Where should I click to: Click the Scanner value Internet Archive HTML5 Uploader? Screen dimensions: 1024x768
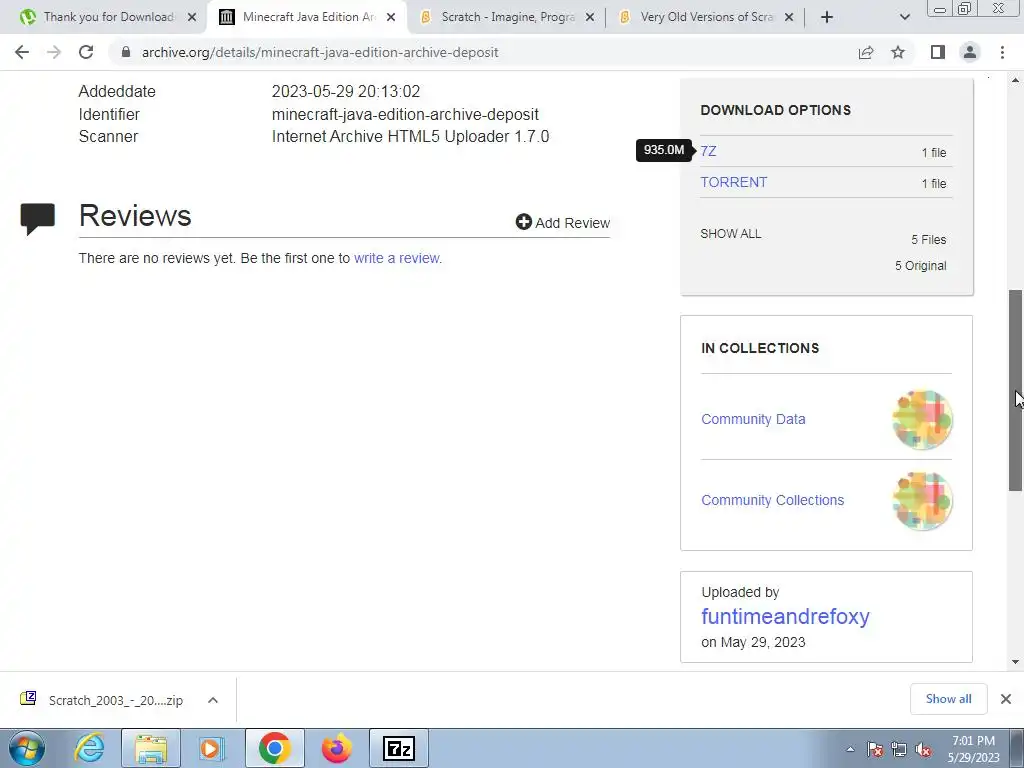coord(410,136)
